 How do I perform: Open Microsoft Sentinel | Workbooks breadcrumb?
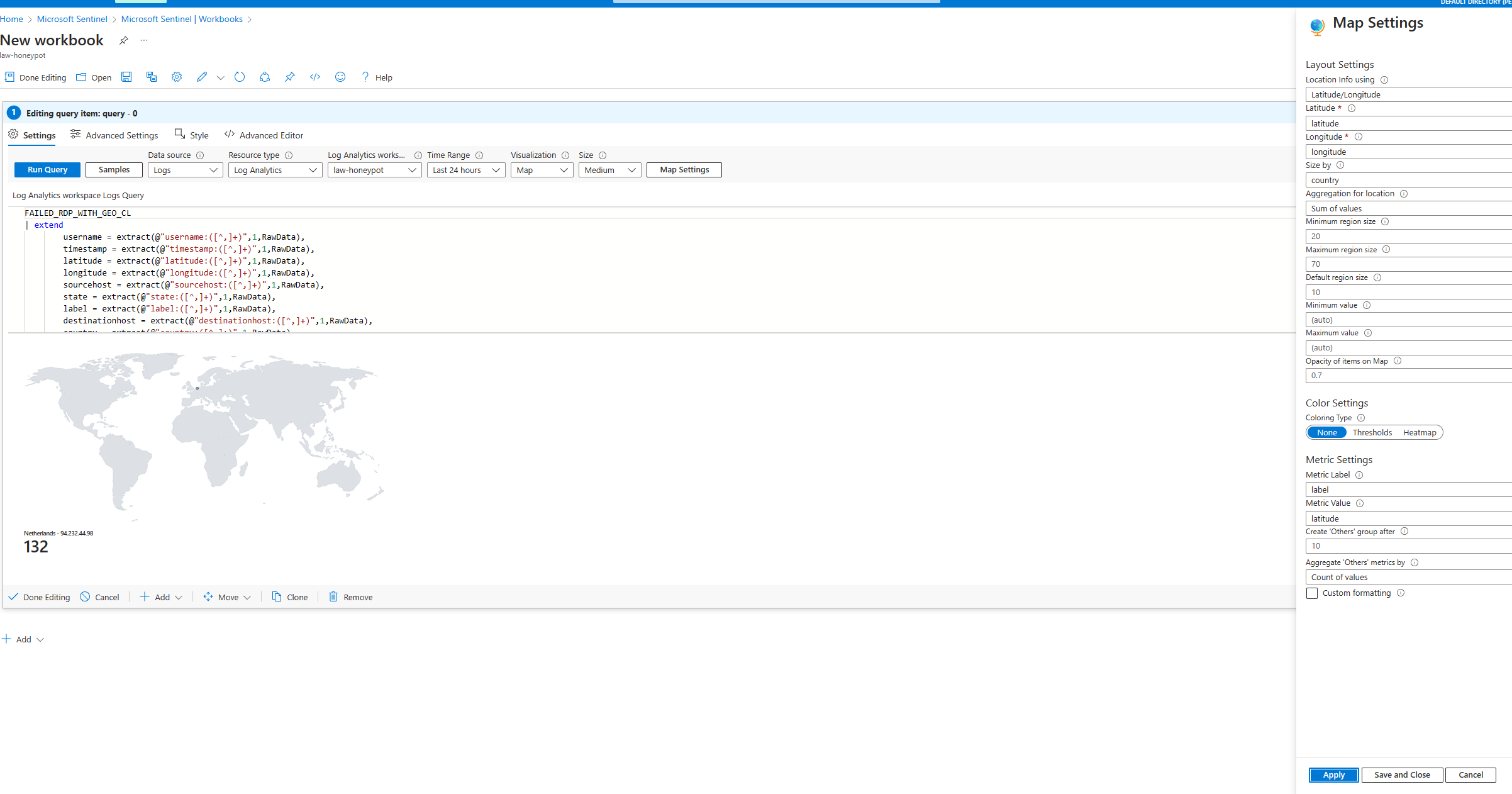coord(182,19)
